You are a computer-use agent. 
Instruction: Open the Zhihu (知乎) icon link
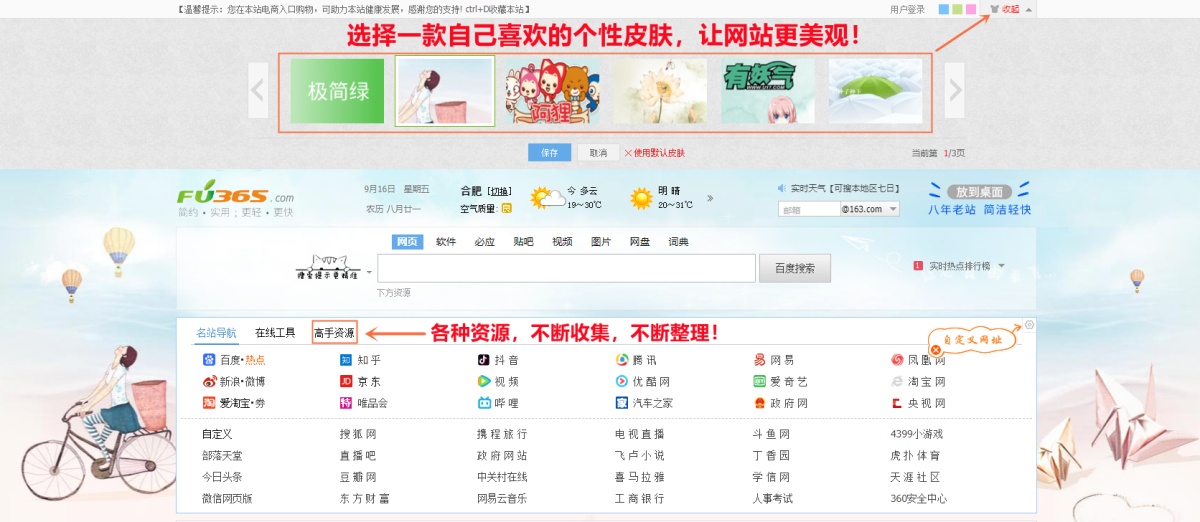tap(346, 360)
